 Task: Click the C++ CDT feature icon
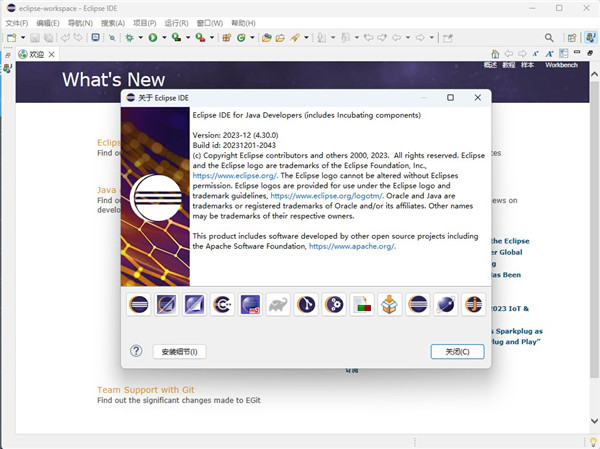pos(222,305)
